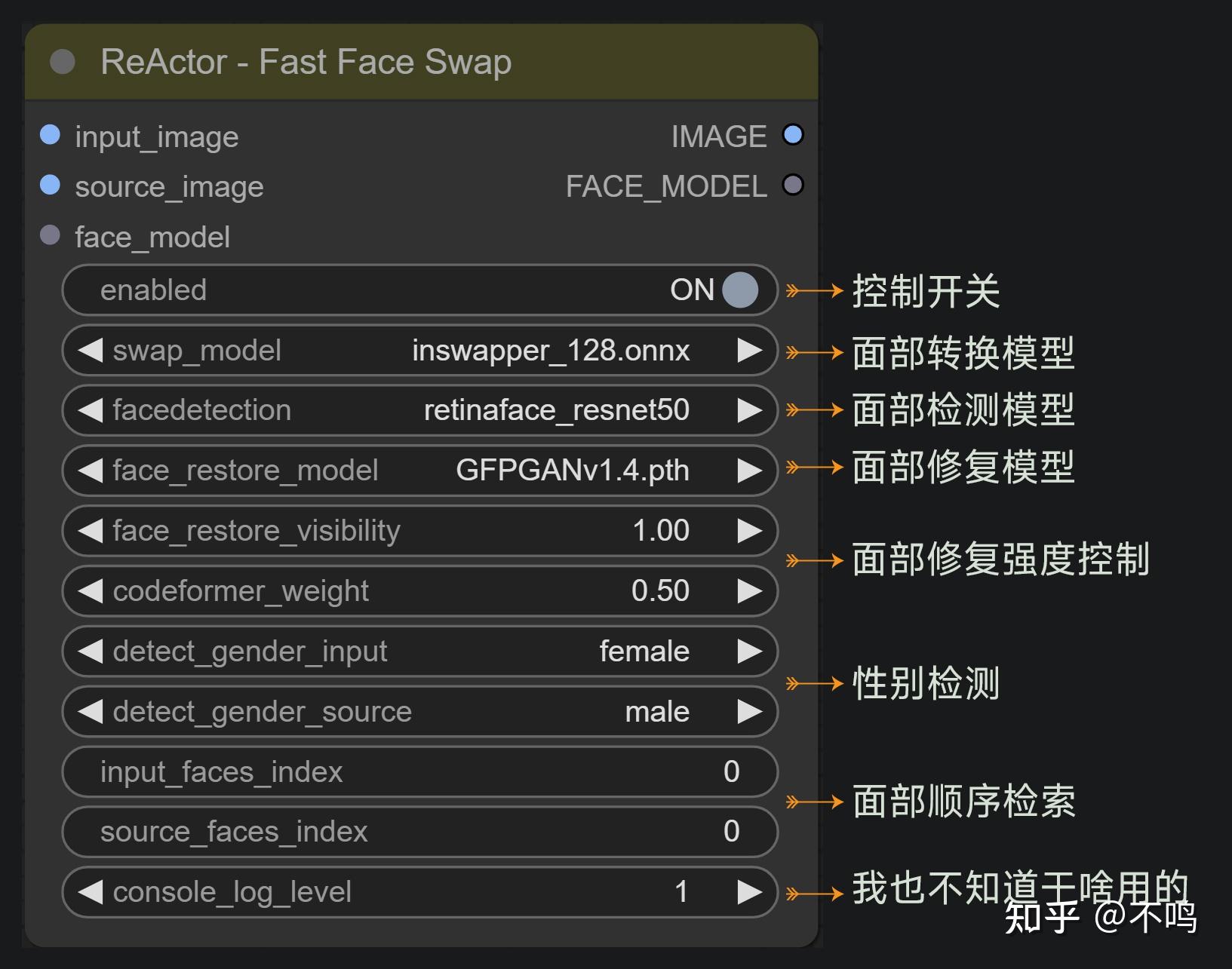1232x969 pixels.
Task: Click the face_model input socket
Action: 50,235
